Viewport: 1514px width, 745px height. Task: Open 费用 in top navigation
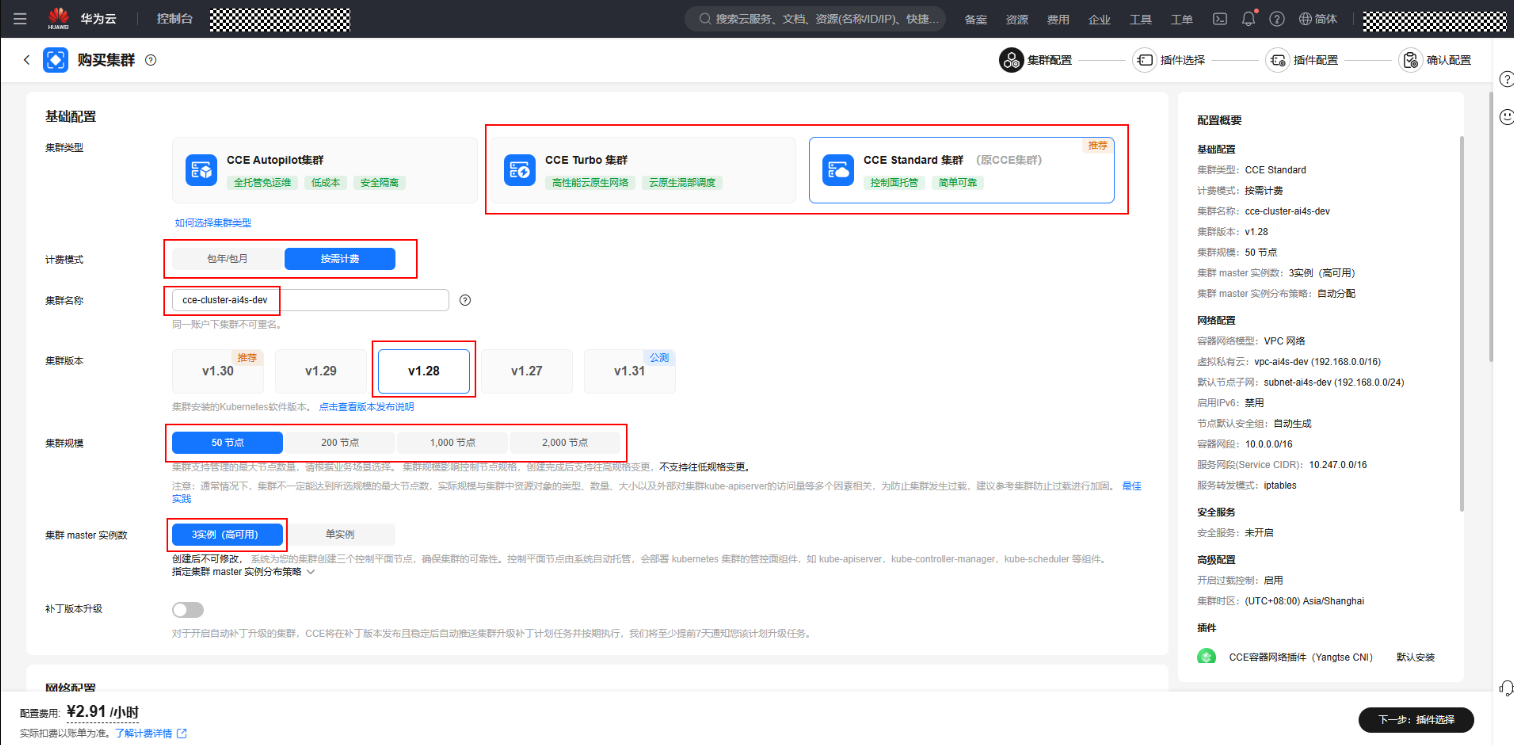[x=1058, y=19]
